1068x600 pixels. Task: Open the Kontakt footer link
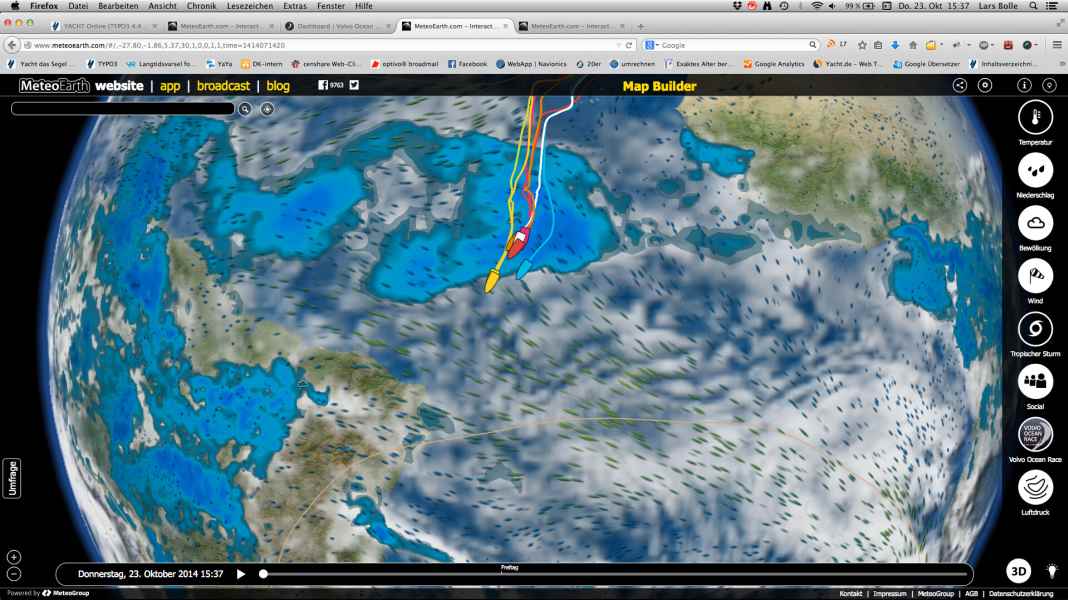coord(851,594)
